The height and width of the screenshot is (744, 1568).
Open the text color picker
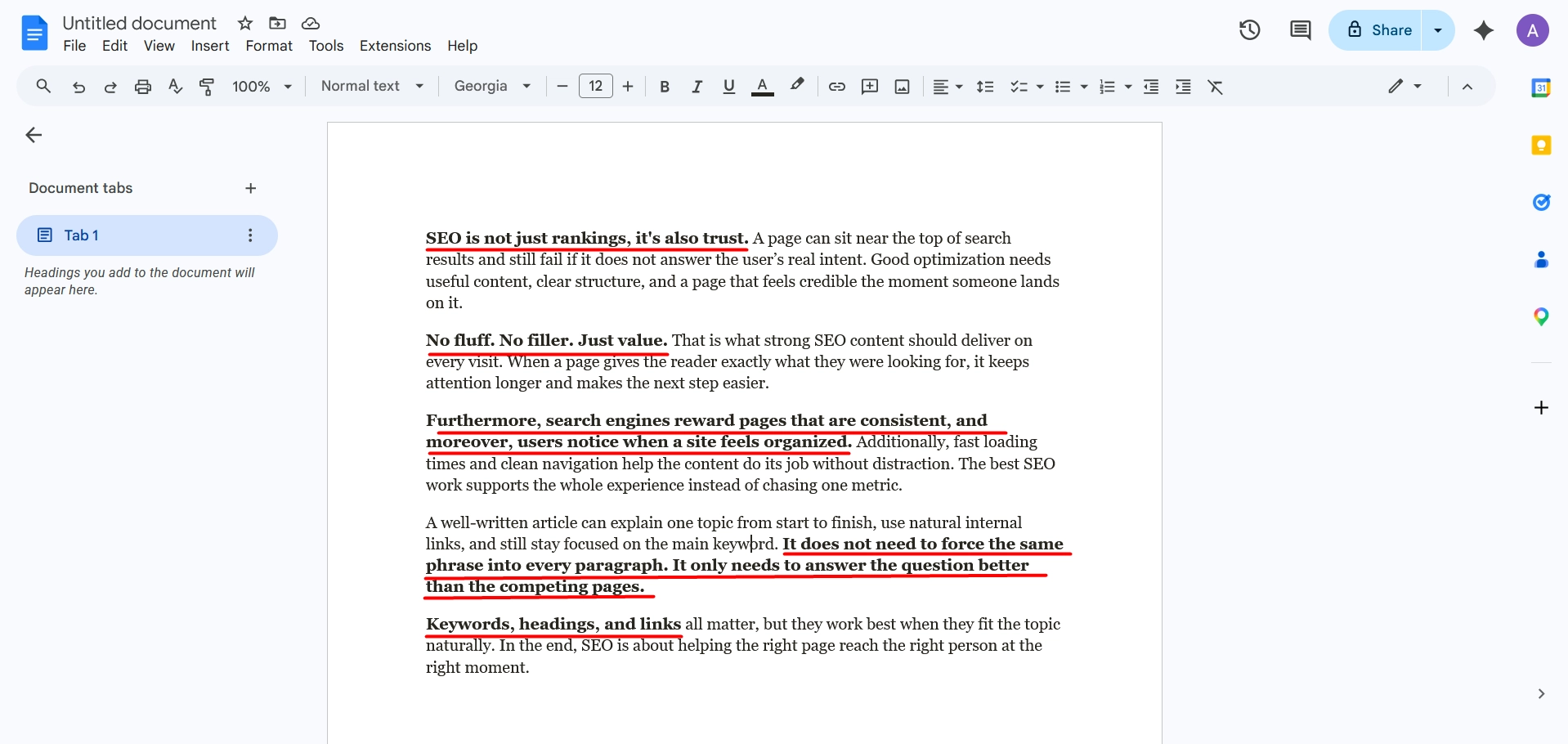pos(762,87)
